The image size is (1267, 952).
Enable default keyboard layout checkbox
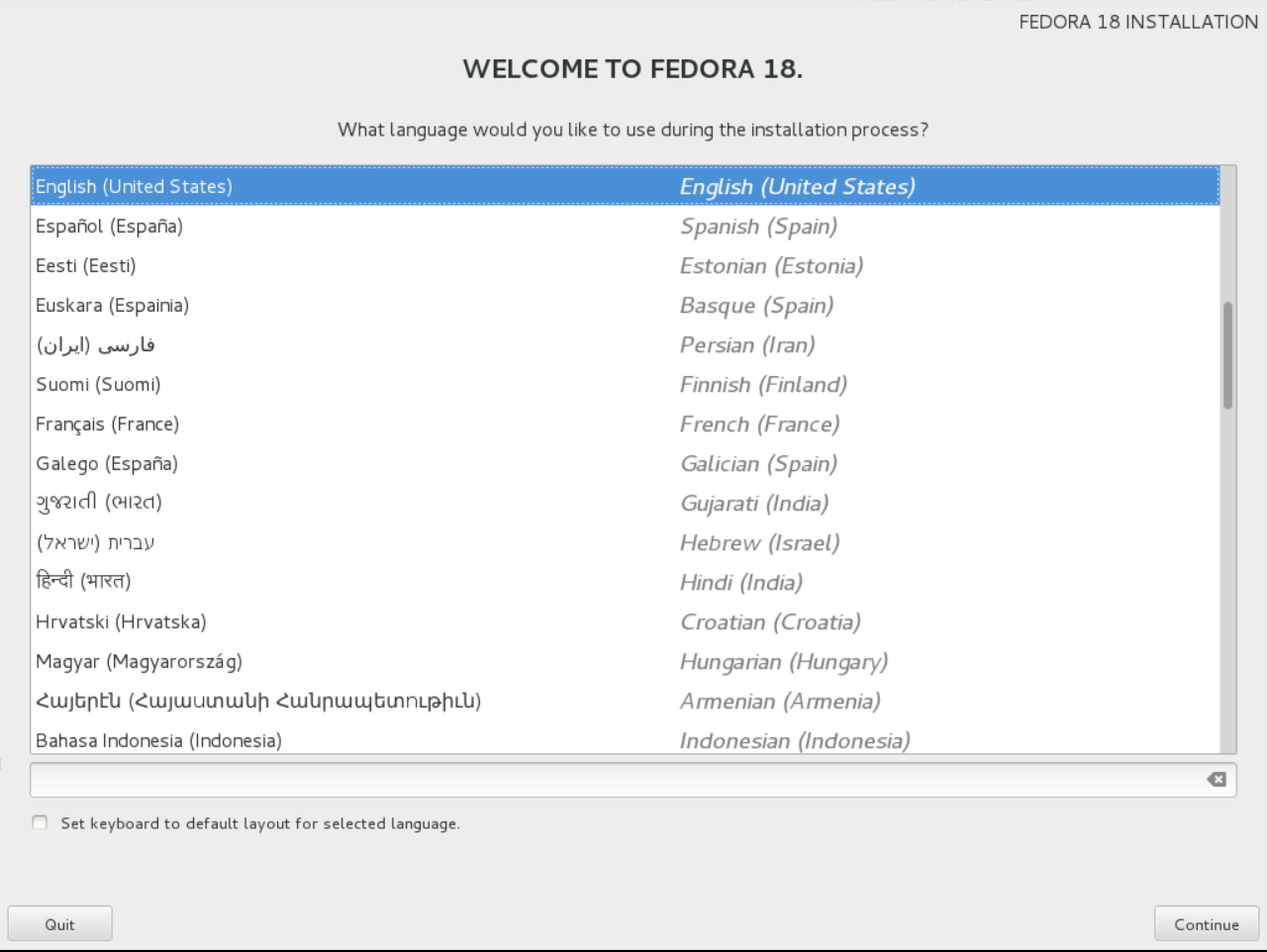[x=40, y=822]
